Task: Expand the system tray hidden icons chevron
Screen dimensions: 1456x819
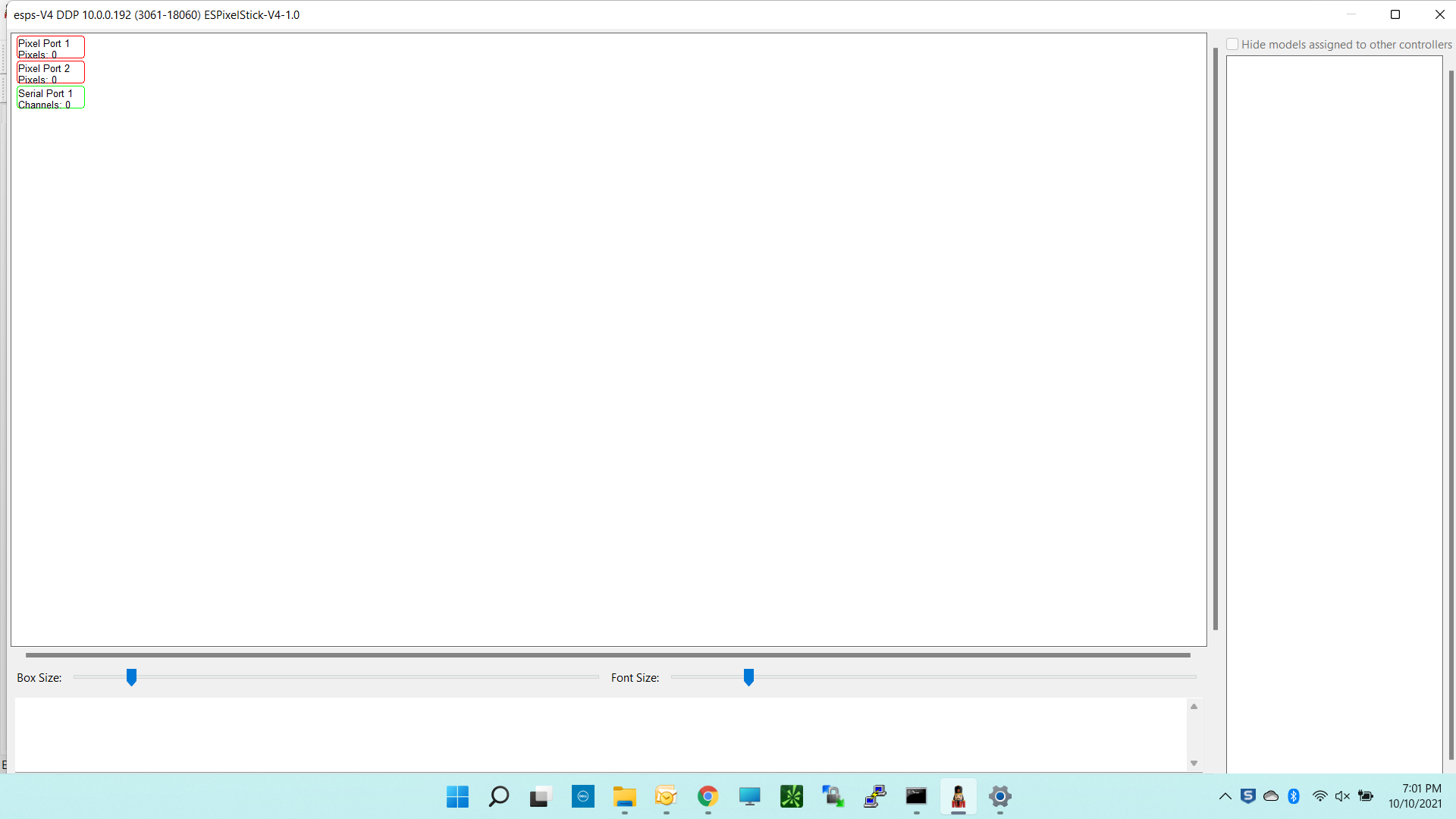Action: pyautogui.click(x=1225, y=796)
